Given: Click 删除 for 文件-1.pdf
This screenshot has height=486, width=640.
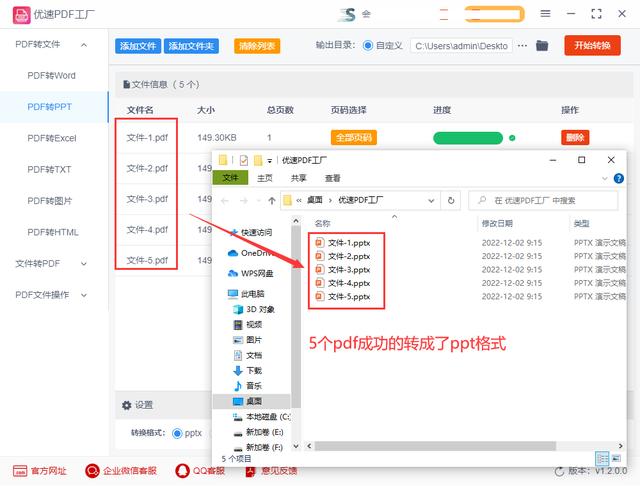Looking at the screenshot, I should coord(575,138).
